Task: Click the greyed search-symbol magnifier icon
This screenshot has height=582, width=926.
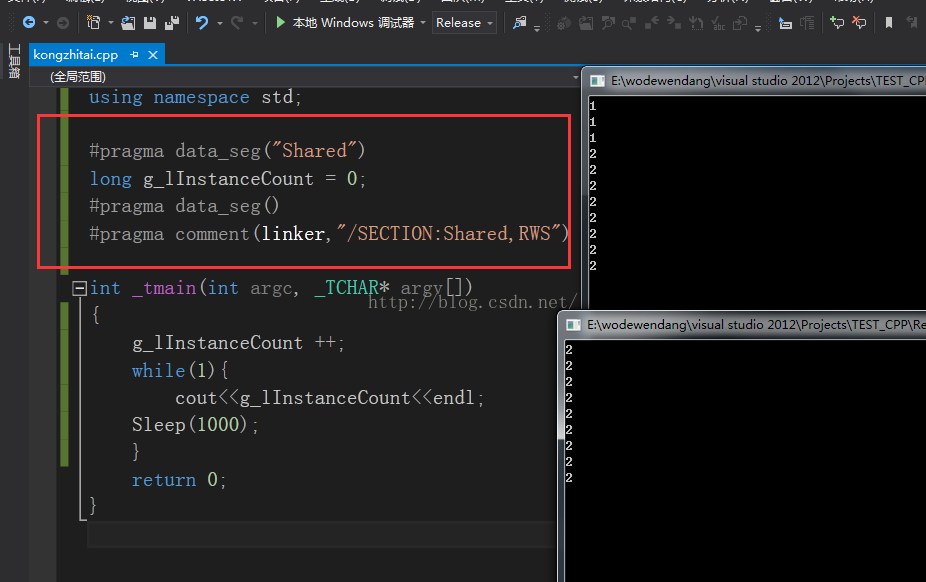Action: click(x=629, y=23)
